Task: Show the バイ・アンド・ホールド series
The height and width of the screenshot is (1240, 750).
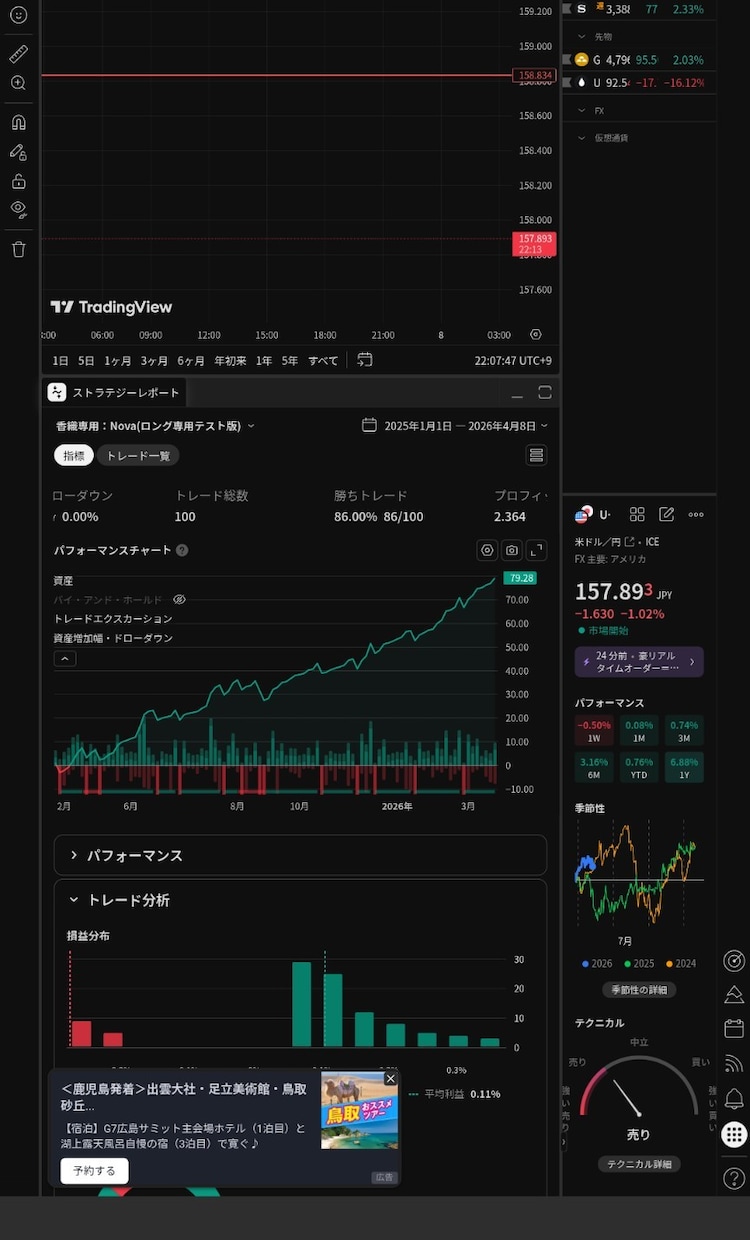Action: point(179,600)
